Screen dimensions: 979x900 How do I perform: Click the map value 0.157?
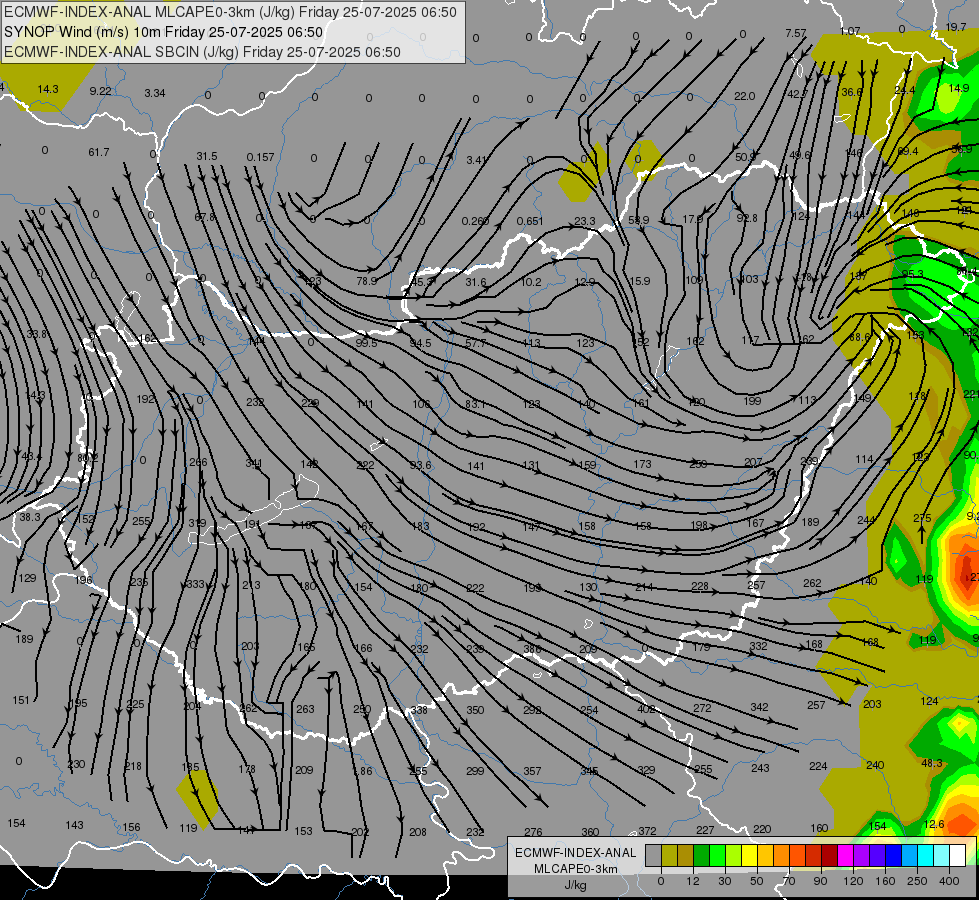point(260,157)
